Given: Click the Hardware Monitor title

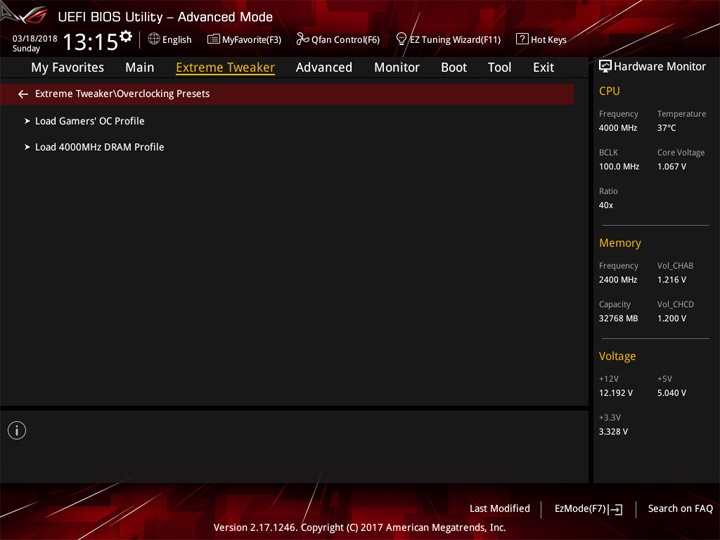Looking at the screenshot, I should [660, 67].
